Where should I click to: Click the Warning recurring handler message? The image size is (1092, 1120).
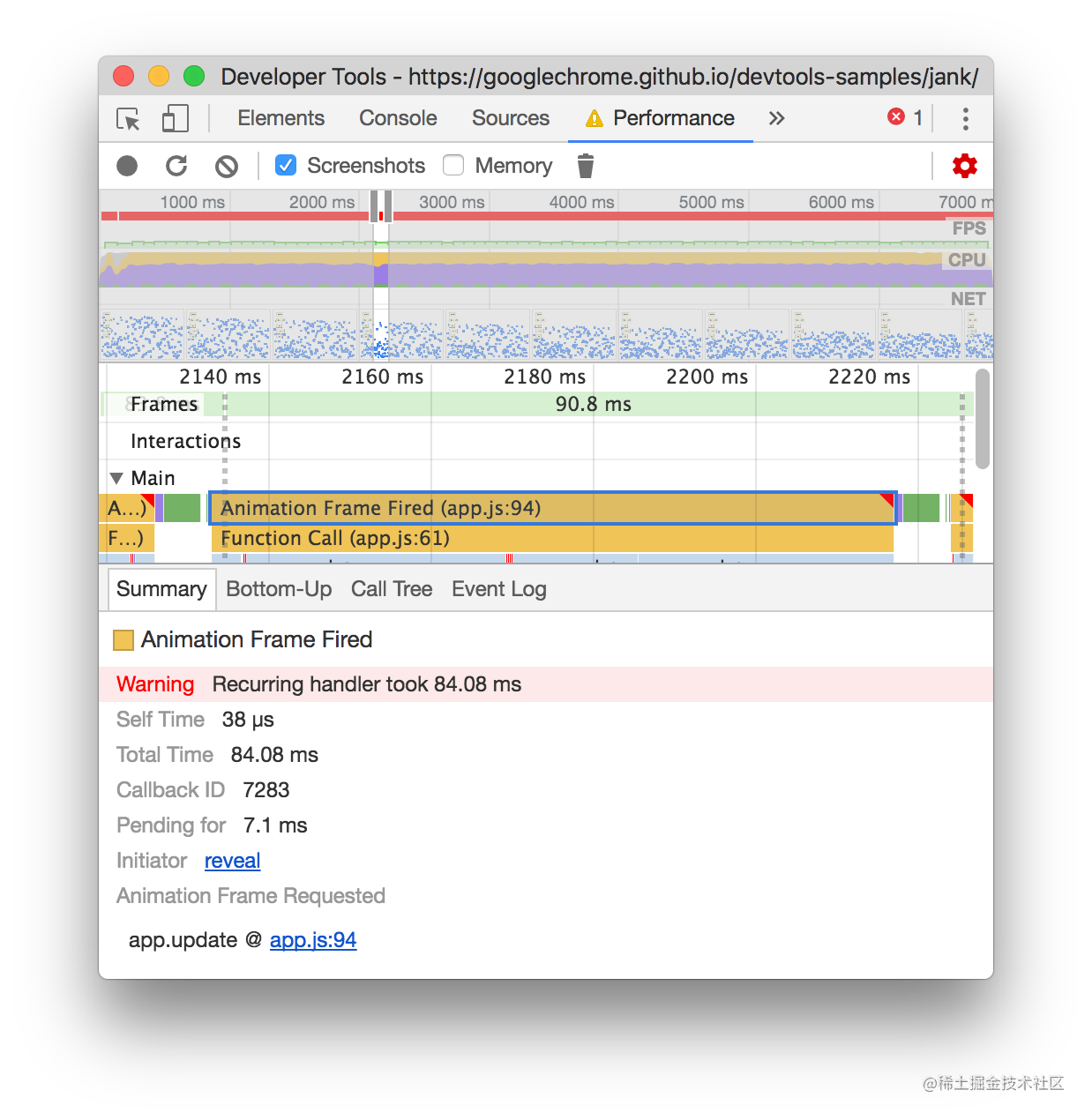coord(546,684)
